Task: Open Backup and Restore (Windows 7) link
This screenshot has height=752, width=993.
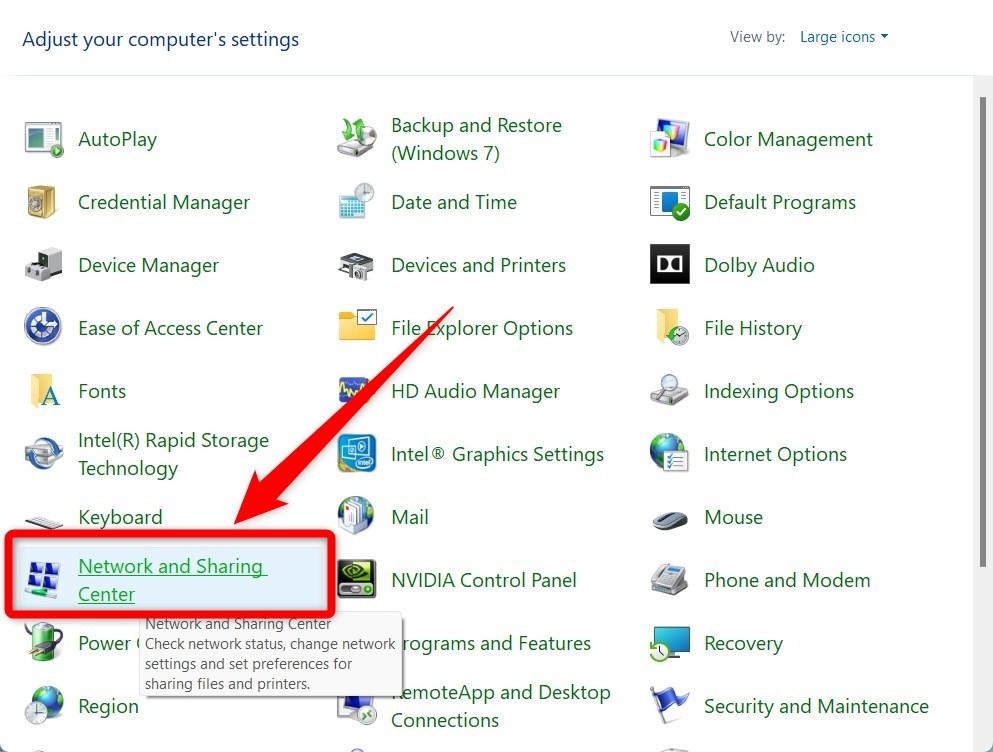Action: 476,139
